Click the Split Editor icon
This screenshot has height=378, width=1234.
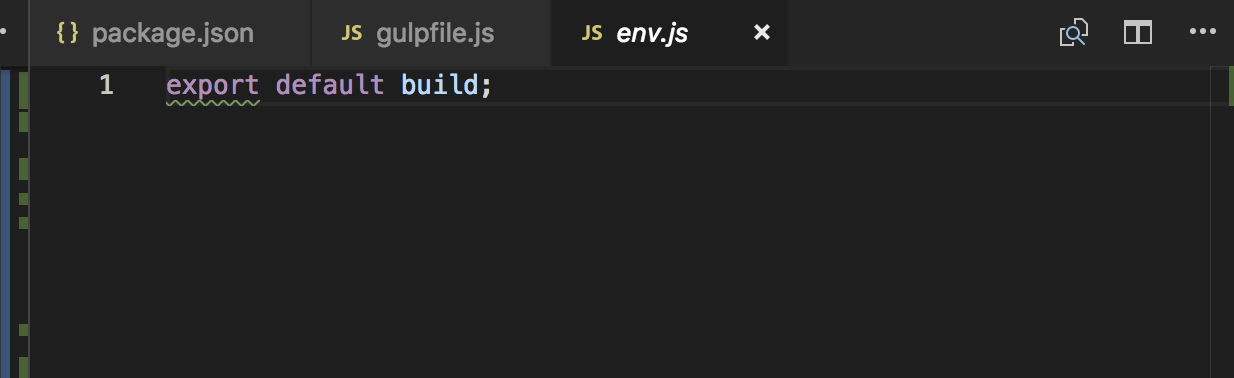click(1138, 33)
